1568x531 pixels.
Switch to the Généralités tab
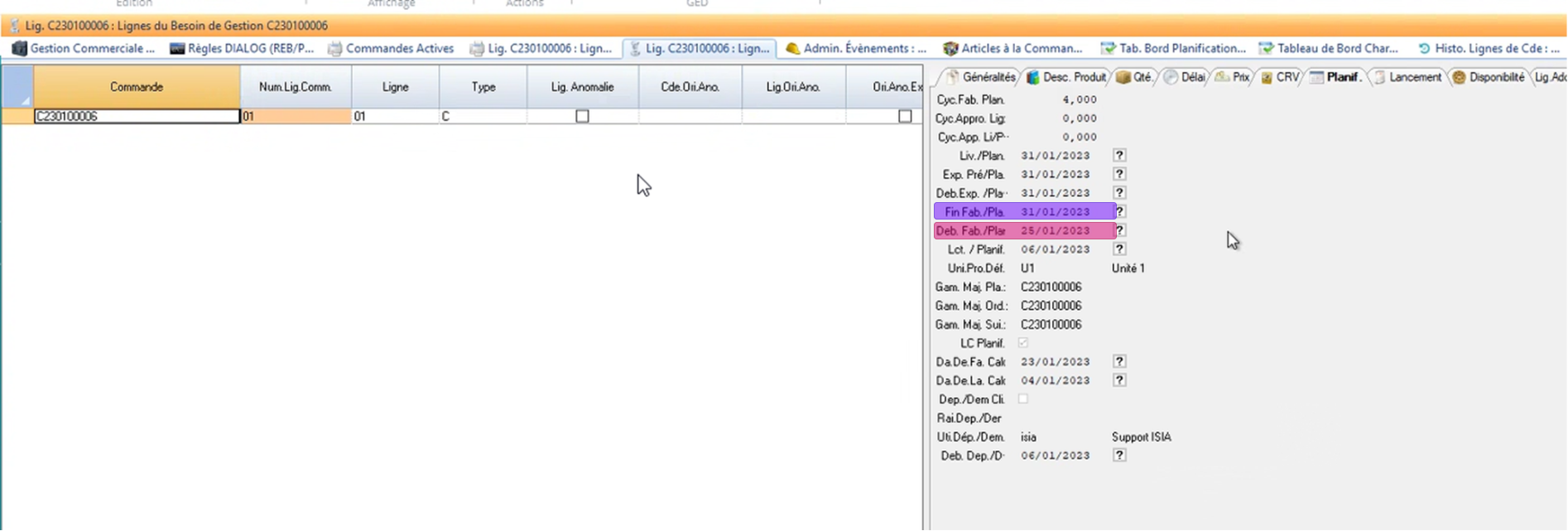click(982, 77)
